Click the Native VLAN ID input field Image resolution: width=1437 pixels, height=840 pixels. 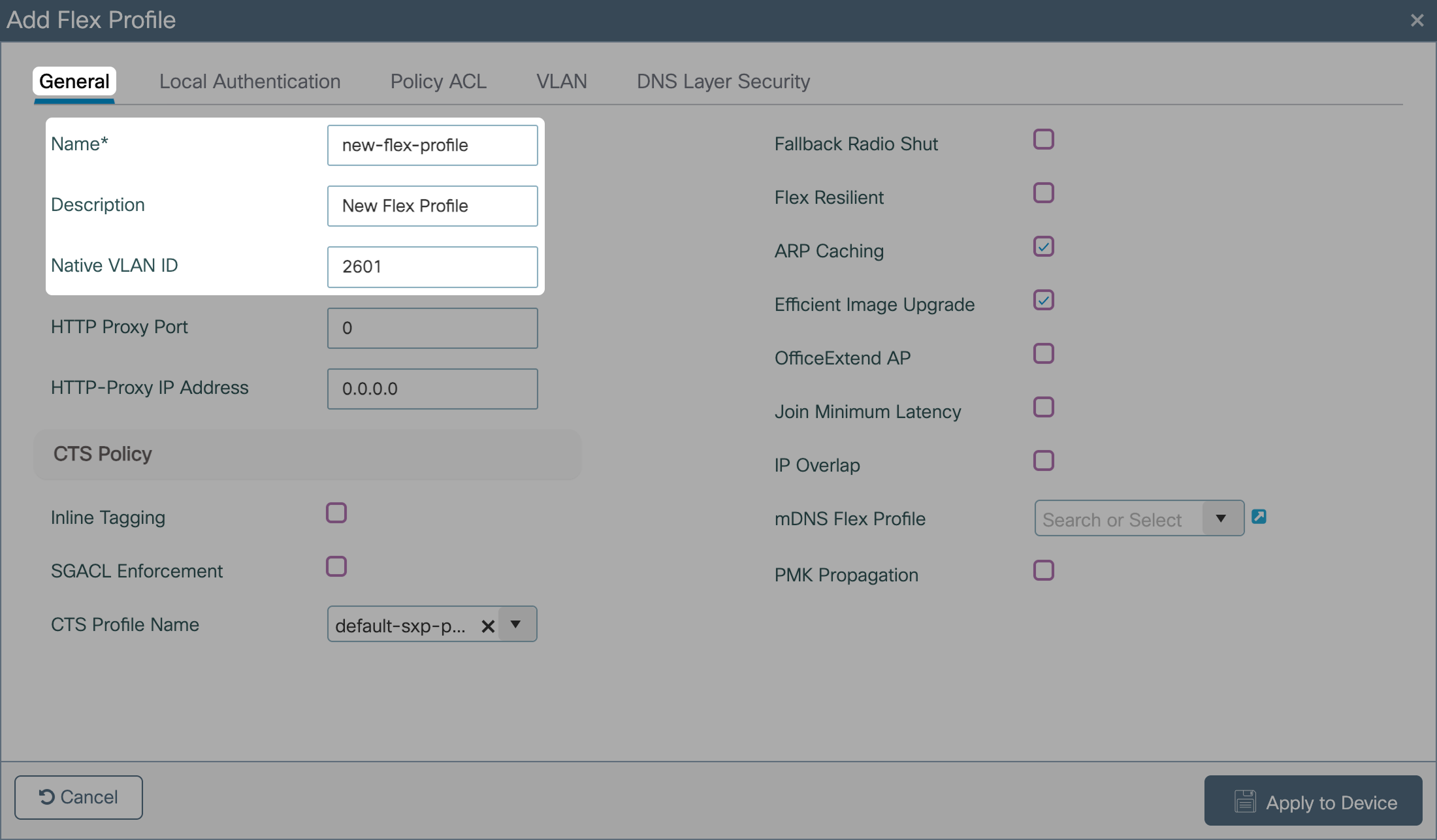pyautogui.click(x=432, y=267)
